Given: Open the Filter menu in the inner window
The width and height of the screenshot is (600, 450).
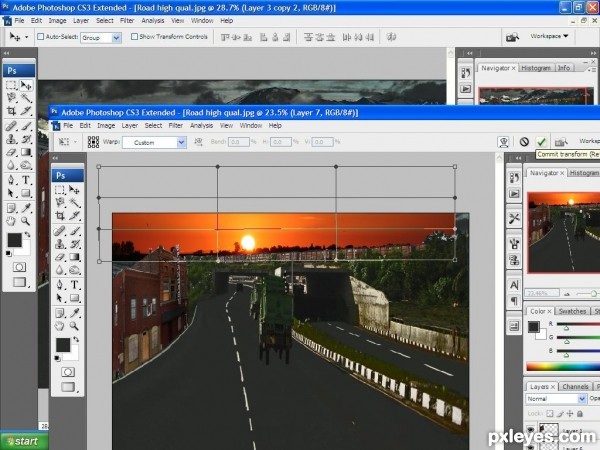Looking at the screenshot, I should coord(176,126).
